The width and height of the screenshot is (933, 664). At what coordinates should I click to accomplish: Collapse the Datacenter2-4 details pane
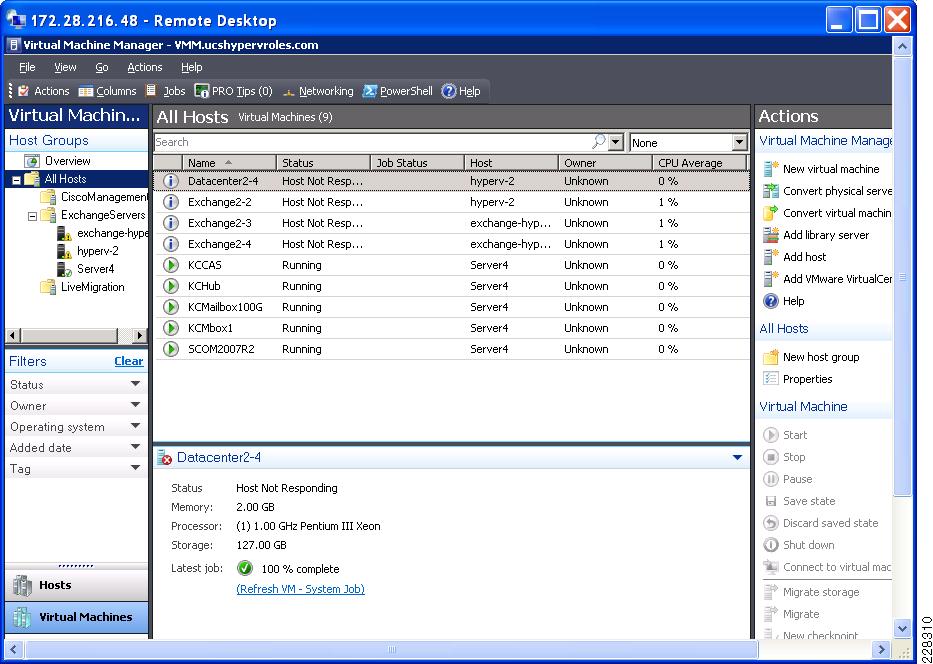[737, 458]
